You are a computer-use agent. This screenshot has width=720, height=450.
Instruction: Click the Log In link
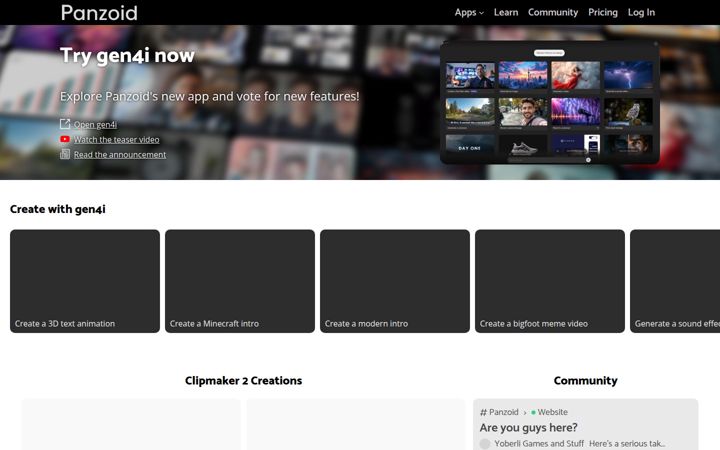pyautogui.click(x=641, y=12)
